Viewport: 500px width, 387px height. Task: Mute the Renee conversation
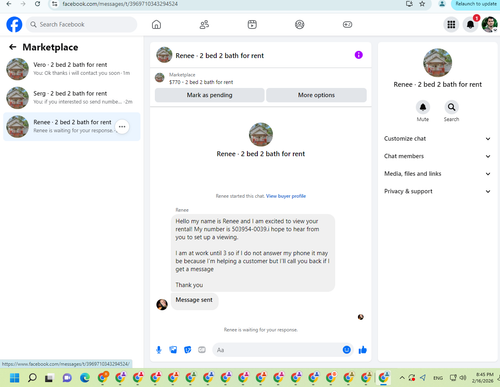[x=423, y=107]
